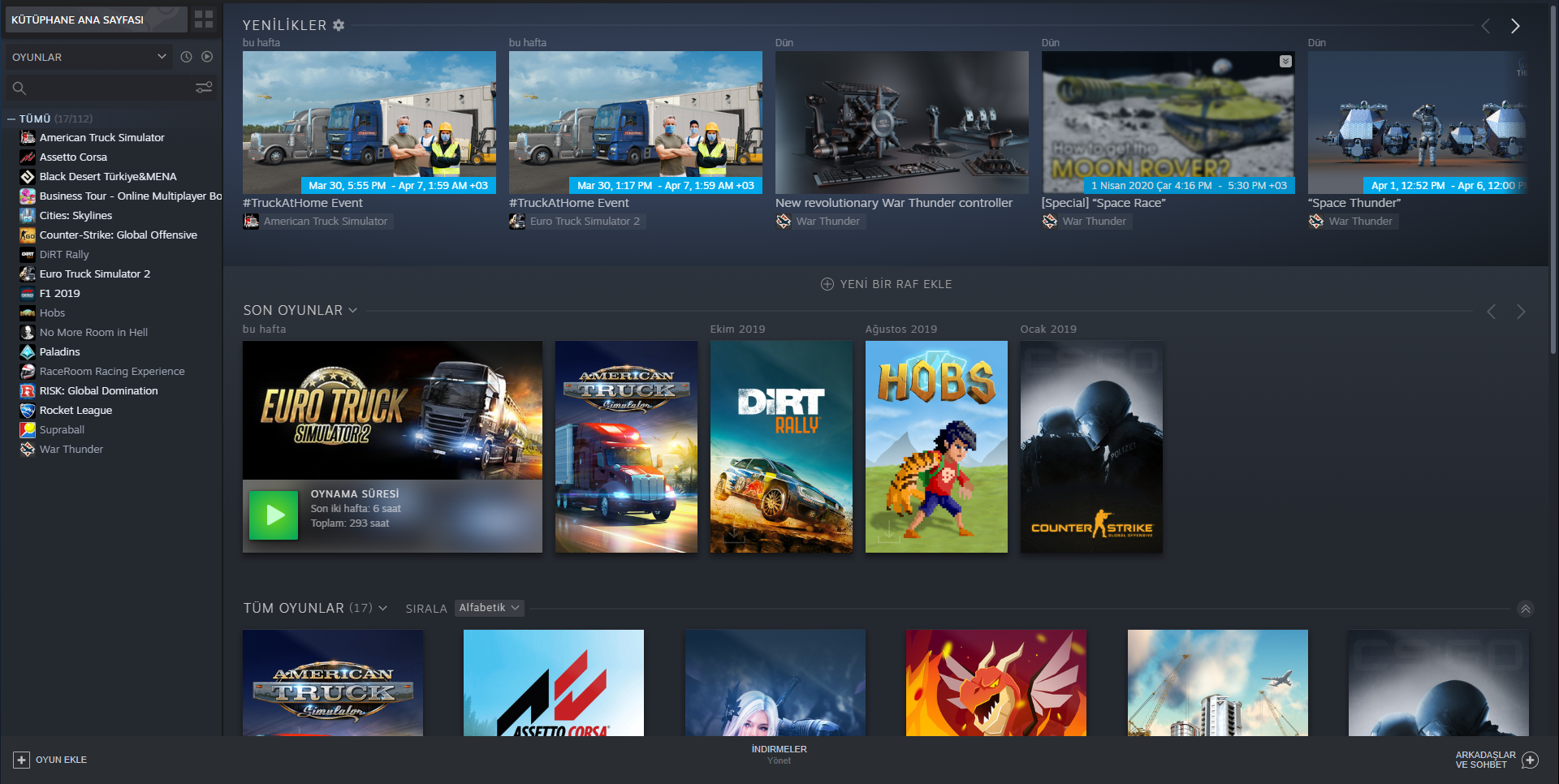Open Counter-Strike recent game cover
The height and width of the screenshot is (784, 1559).
[x=1091, y=446]
